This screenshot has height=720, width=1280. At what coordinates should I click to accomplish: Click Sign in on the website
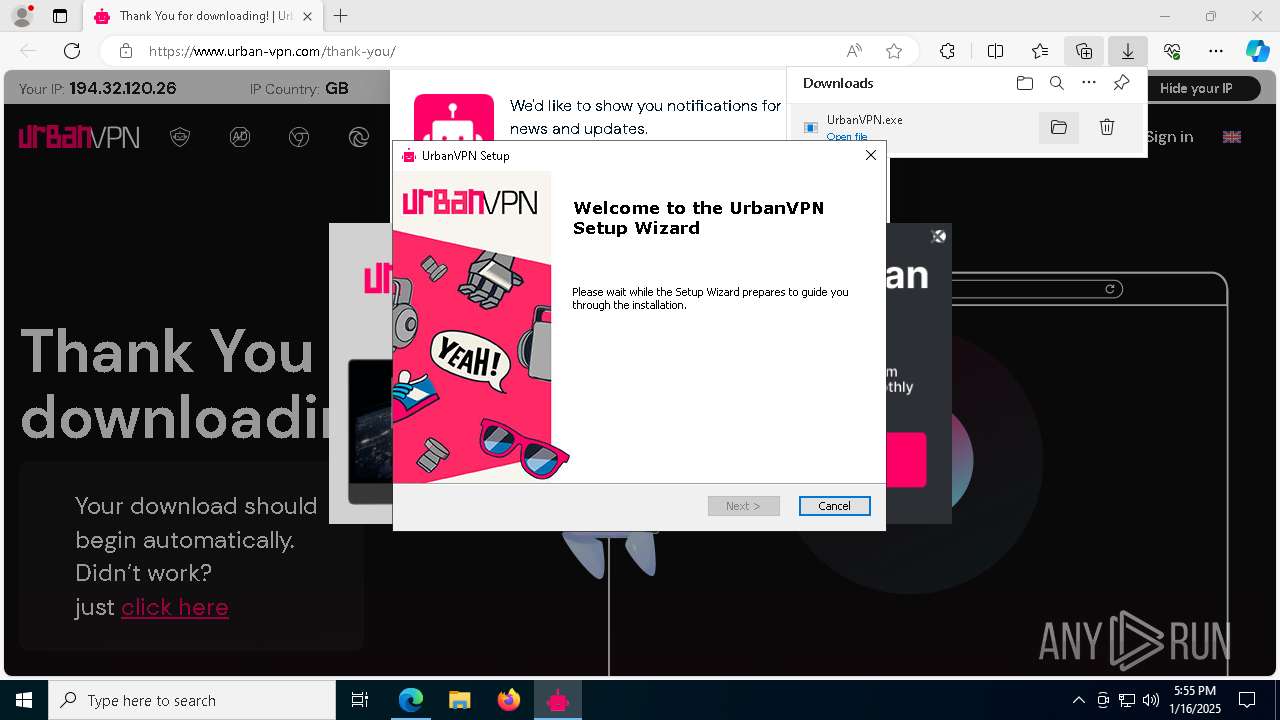(1169, 137)
